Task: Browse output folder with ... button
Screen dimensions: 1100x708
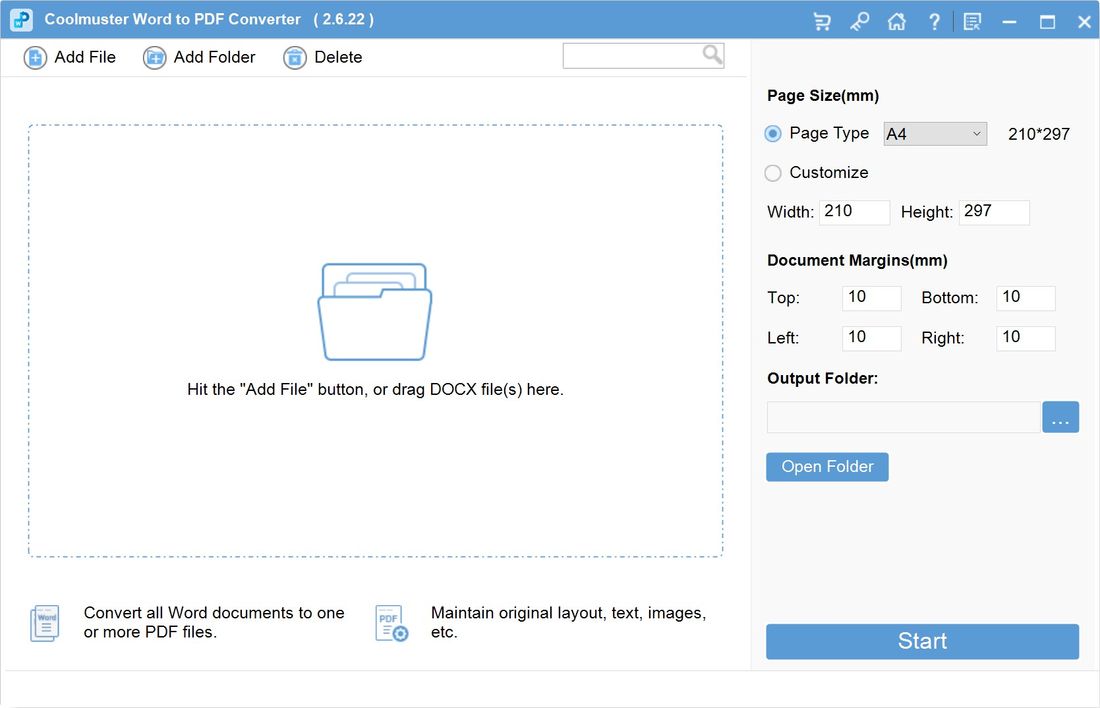Action: click(x=1060, y=417)
